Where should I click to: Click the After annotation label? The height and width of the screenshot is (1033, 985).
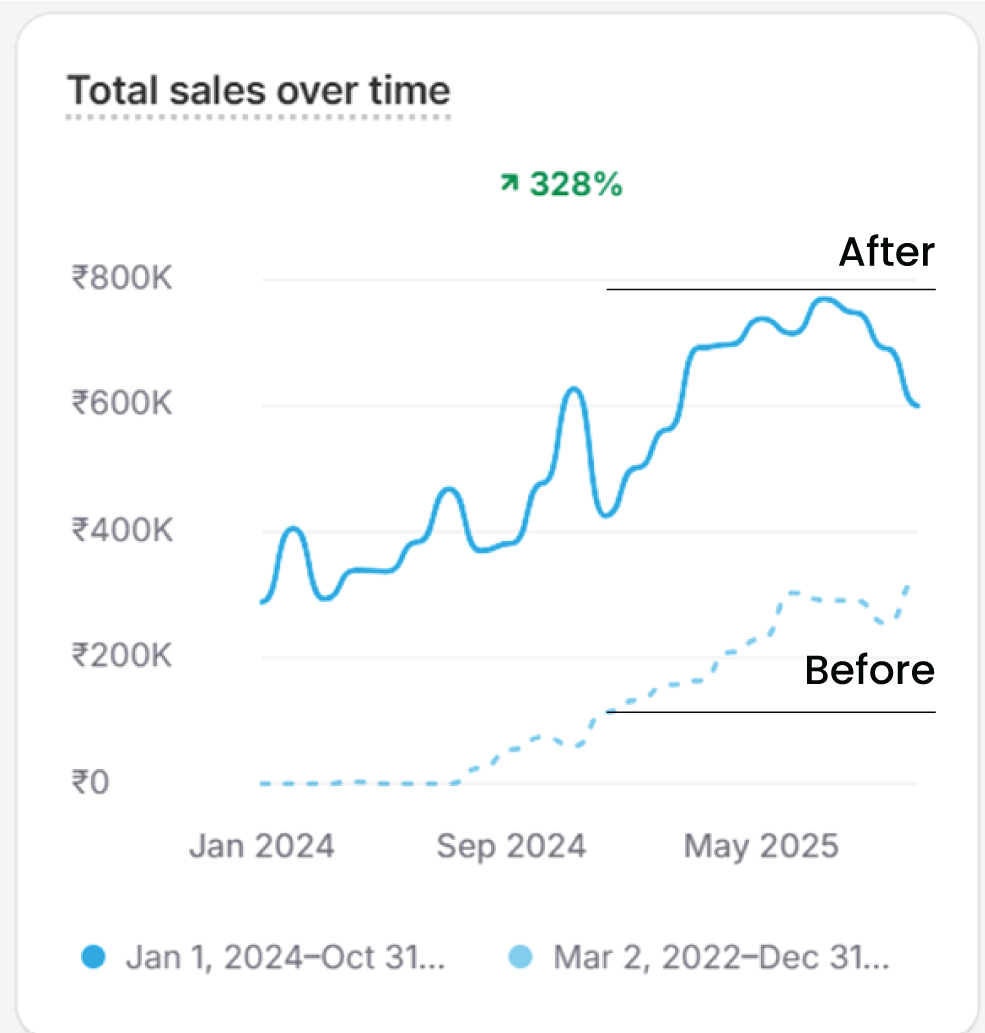coord(886,252)
